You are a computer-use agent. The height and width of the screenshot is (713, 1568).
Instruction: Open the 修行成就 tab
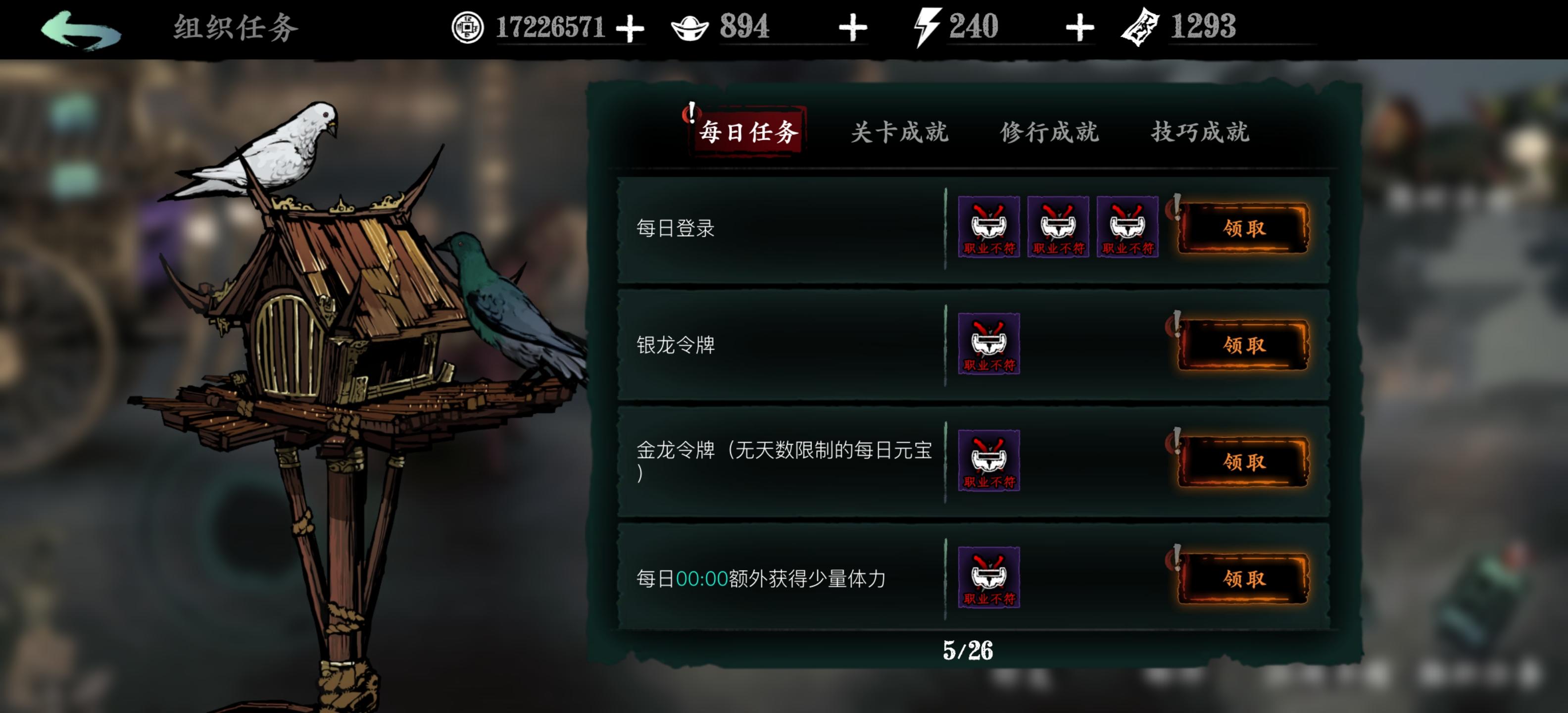pos(1049,132)
